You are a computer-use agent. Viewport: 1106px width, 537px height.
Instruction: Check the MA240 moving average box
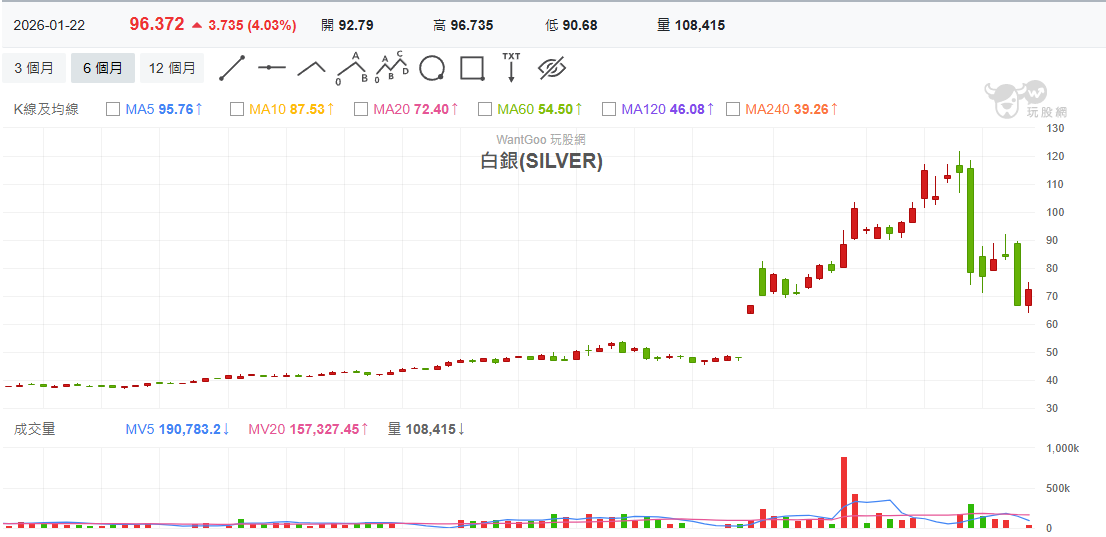pos(733,109)
